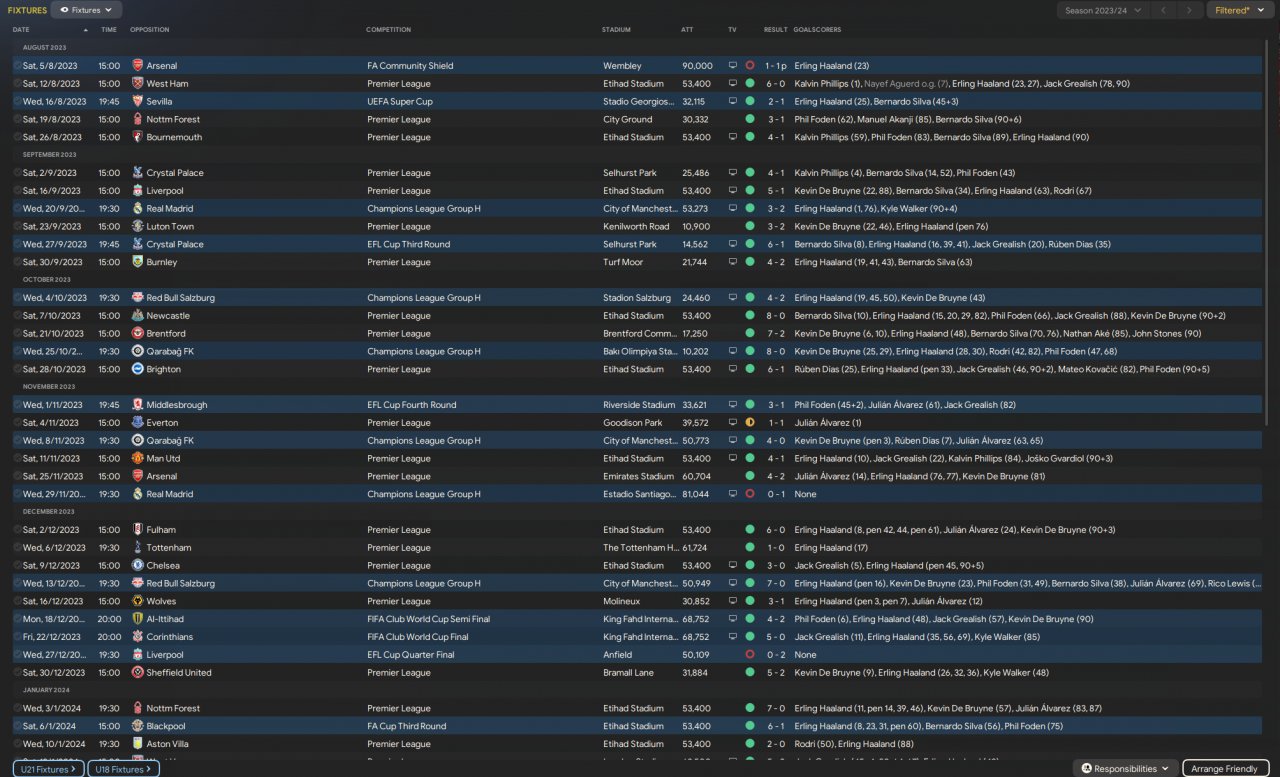Sort by the Goalscorers column header
1280x777 pixels.
[818, 30]
